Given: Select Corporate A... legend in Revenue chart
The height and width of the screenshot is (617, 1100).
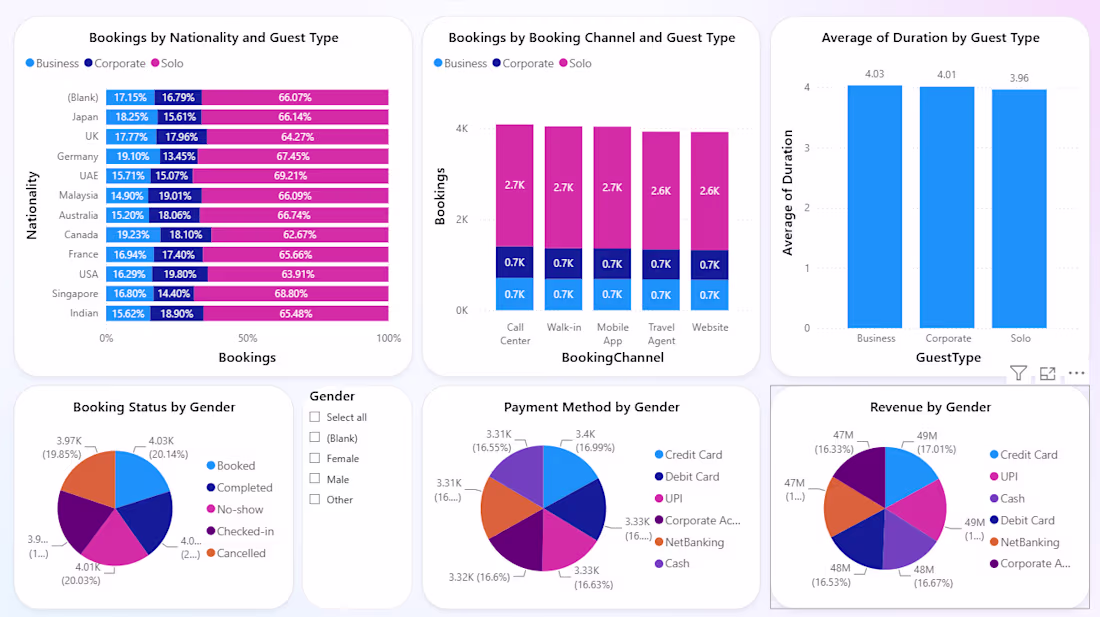Looking at the screenshot, I should pyautogui.click(x=1030, y=563).
